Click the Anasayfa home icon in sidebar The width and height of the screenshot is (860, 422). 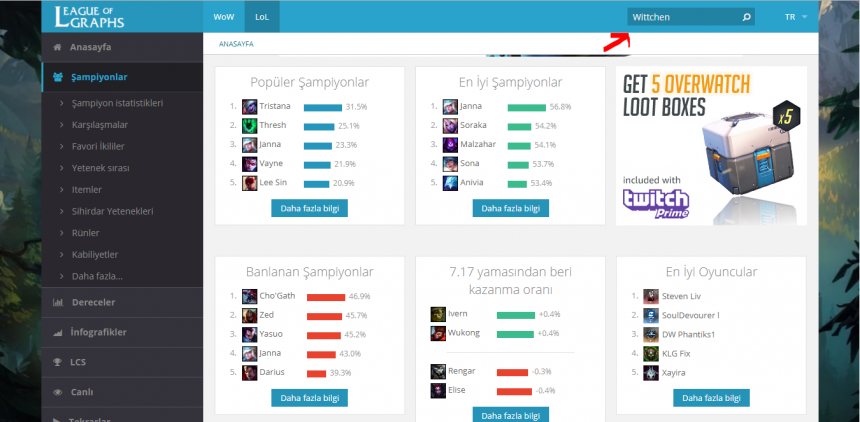tap(57, 47)
